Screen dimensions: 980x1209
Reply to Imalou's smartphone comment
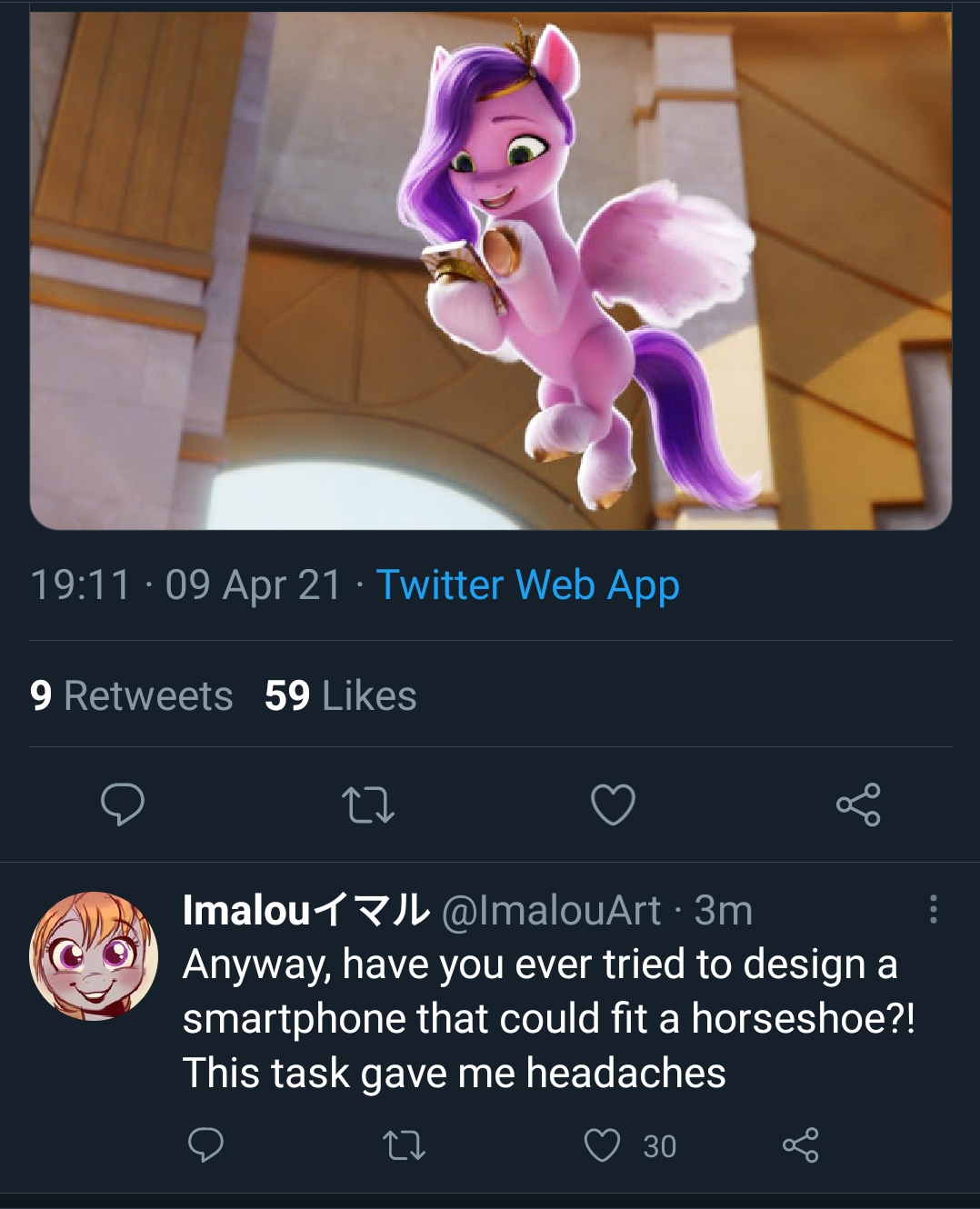205,1145
